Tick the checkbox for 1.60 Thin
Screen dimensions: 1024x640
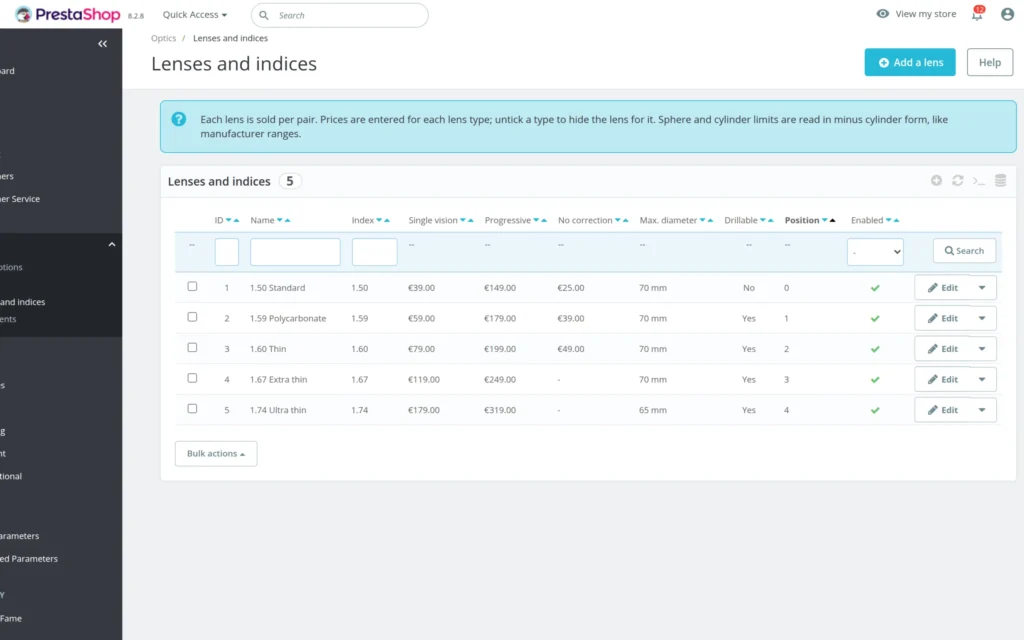[x=192, y=347]
